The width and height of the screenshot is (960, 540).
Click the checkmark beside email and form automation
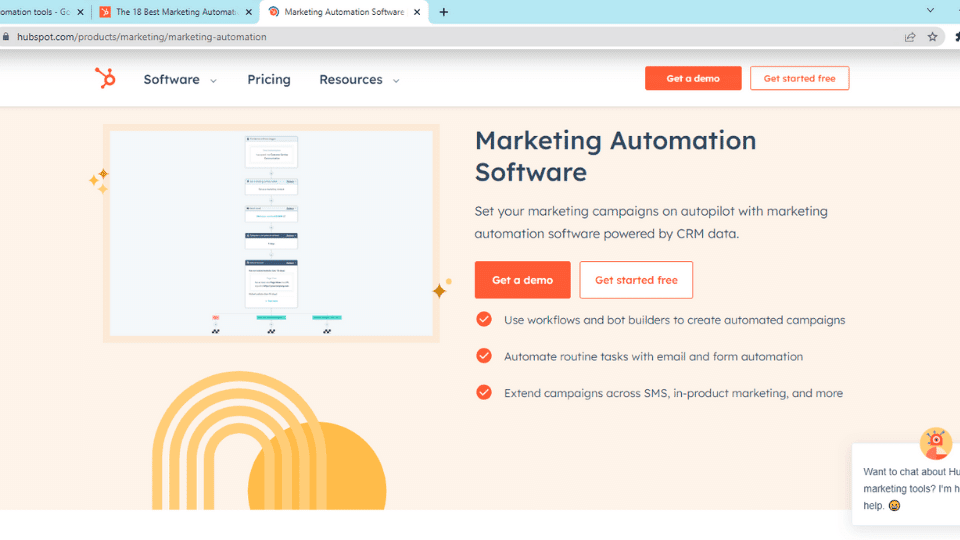click(484, 356)
